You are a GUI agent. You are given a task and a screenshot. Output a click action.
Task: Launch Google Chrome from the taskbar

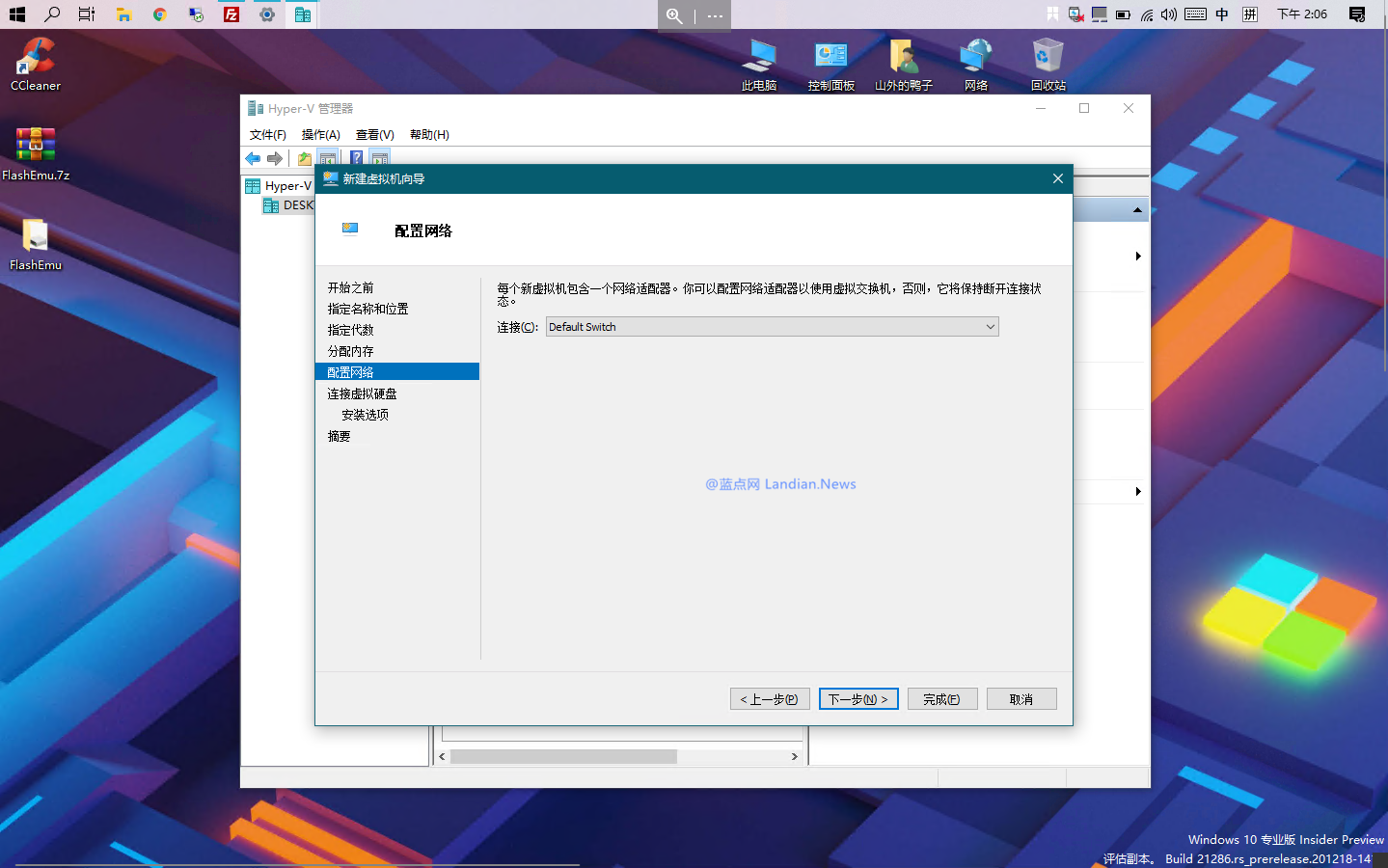159,14
